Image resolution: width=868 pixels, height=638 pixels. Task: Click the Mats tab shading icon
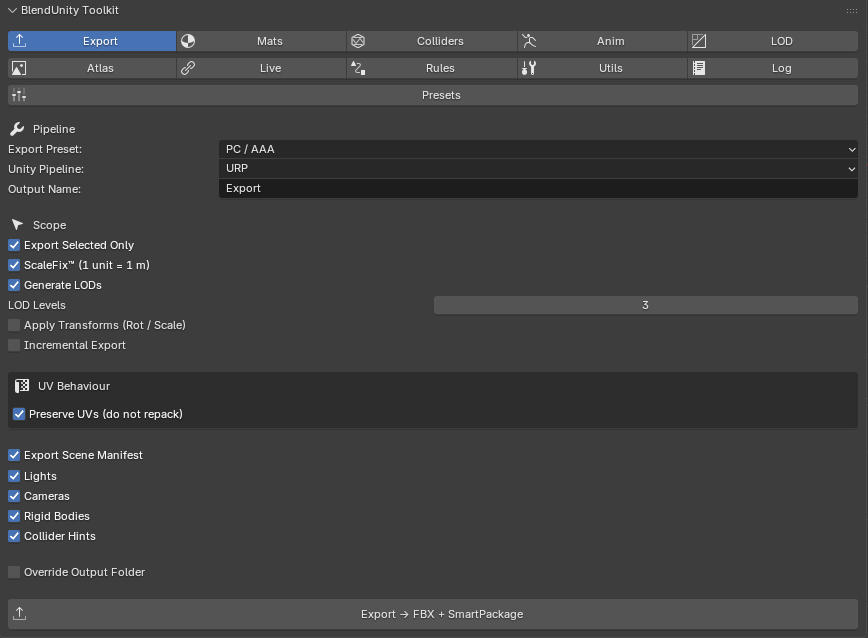tap(188, 41)
